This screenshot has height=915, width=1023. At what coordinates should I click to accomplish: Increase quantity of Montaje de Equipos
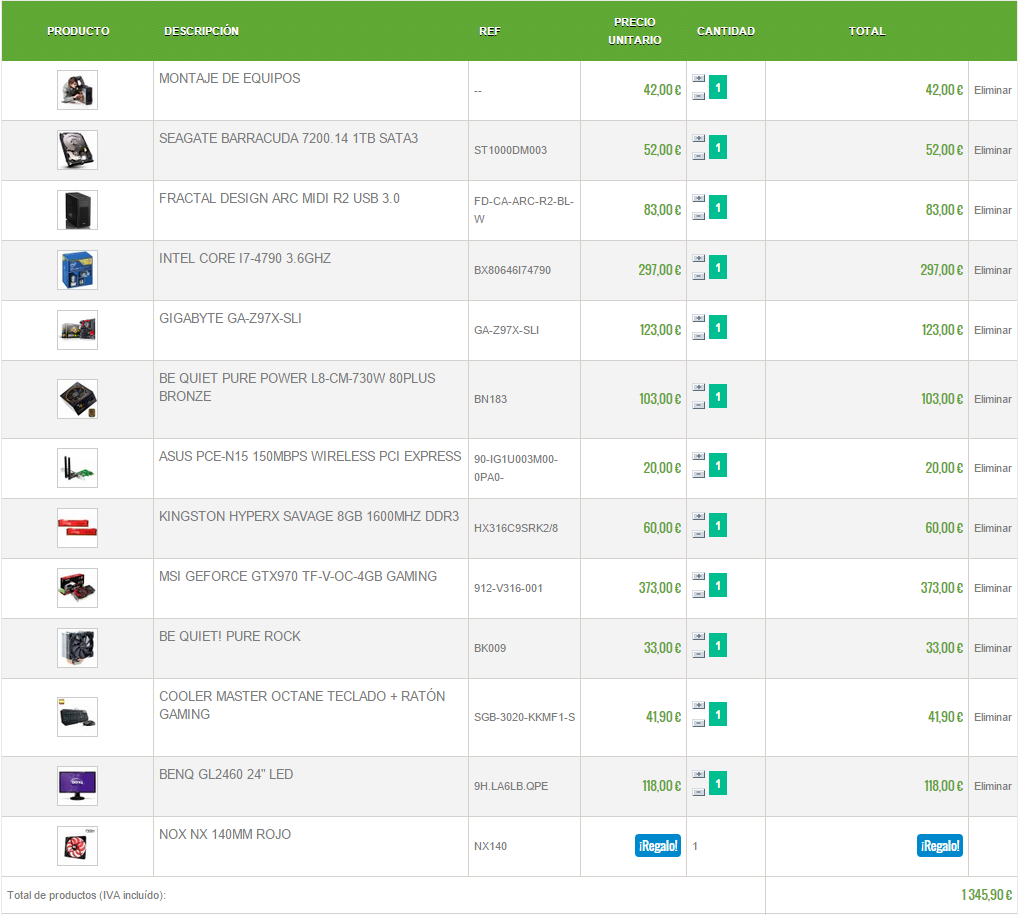pos(699,78)
